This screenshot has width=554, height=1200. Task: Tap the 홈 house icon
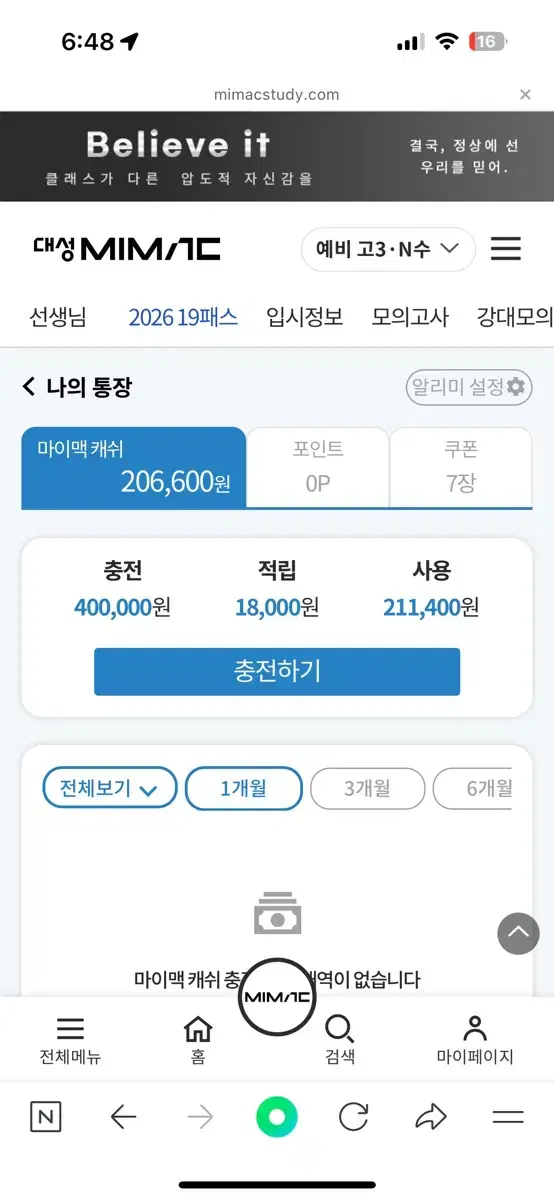pyautogui.click(x=198, y=1028)
